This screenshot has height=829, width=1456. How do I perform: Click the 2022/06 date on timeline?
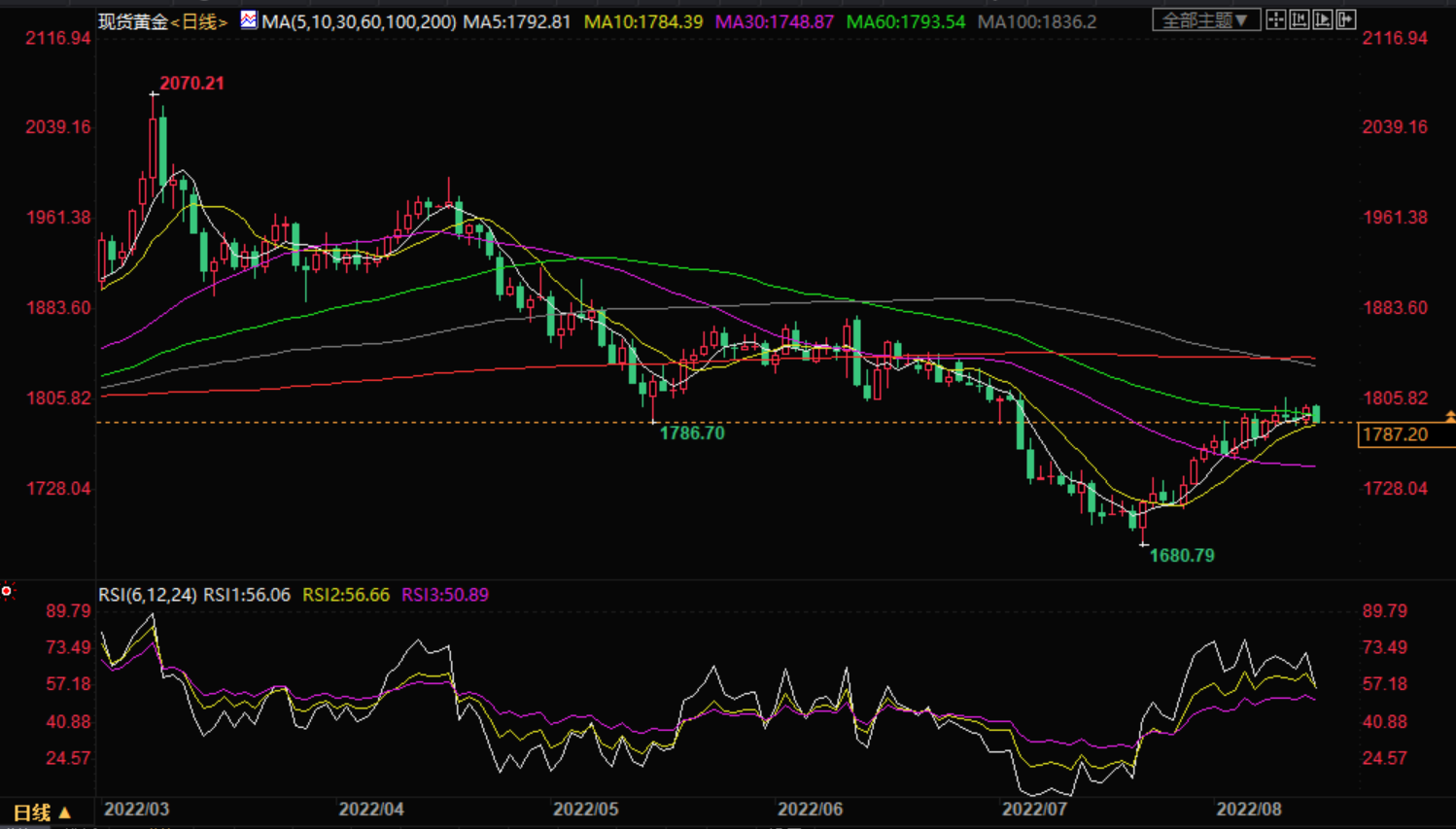coord(810,809)
